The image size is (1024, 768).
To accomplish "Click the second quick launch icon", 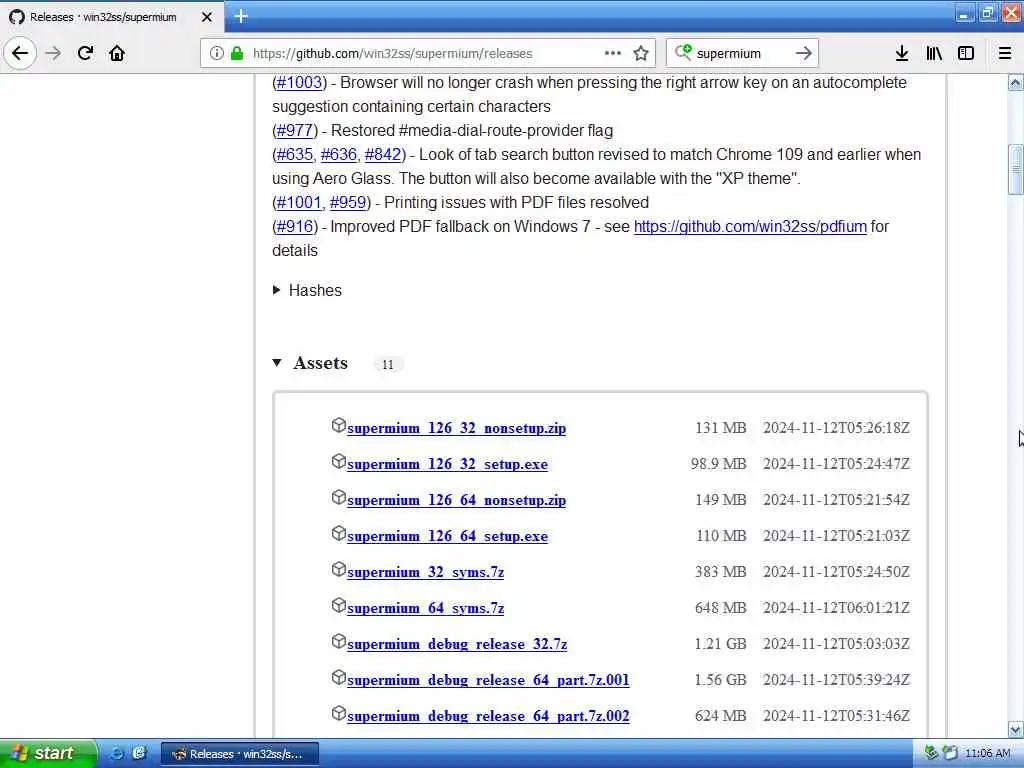I will click(x=139, y=753).
